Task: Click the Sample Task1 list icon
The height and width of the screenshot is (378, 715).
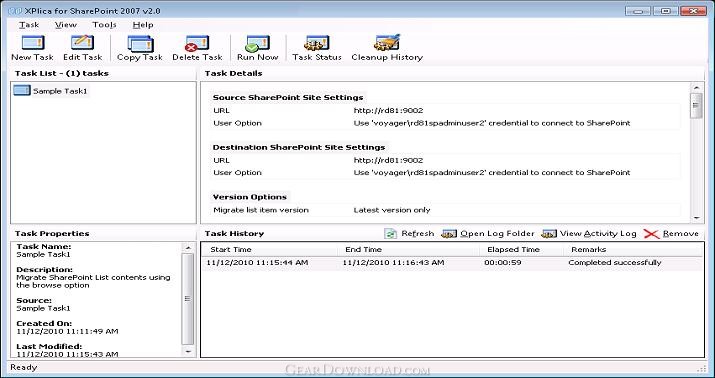Action: click(22, 90)
